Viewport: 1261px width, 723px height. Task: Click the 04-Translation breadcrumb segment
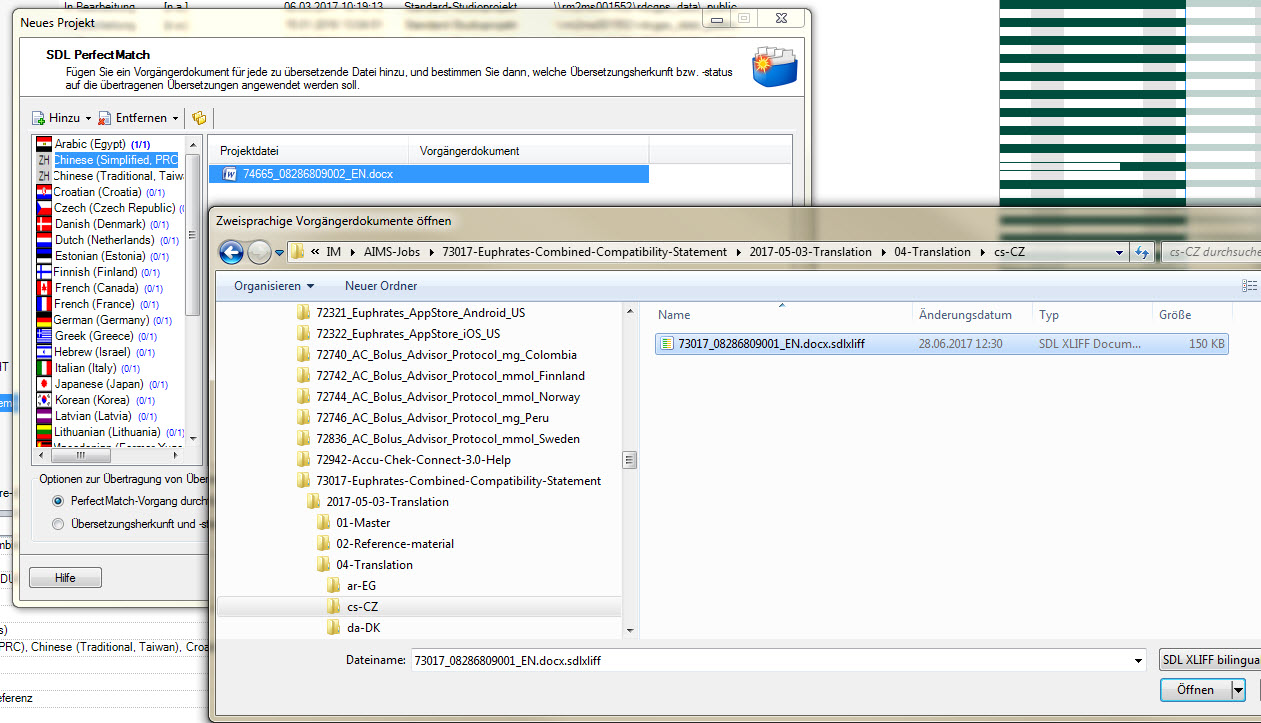click(932, 252)
